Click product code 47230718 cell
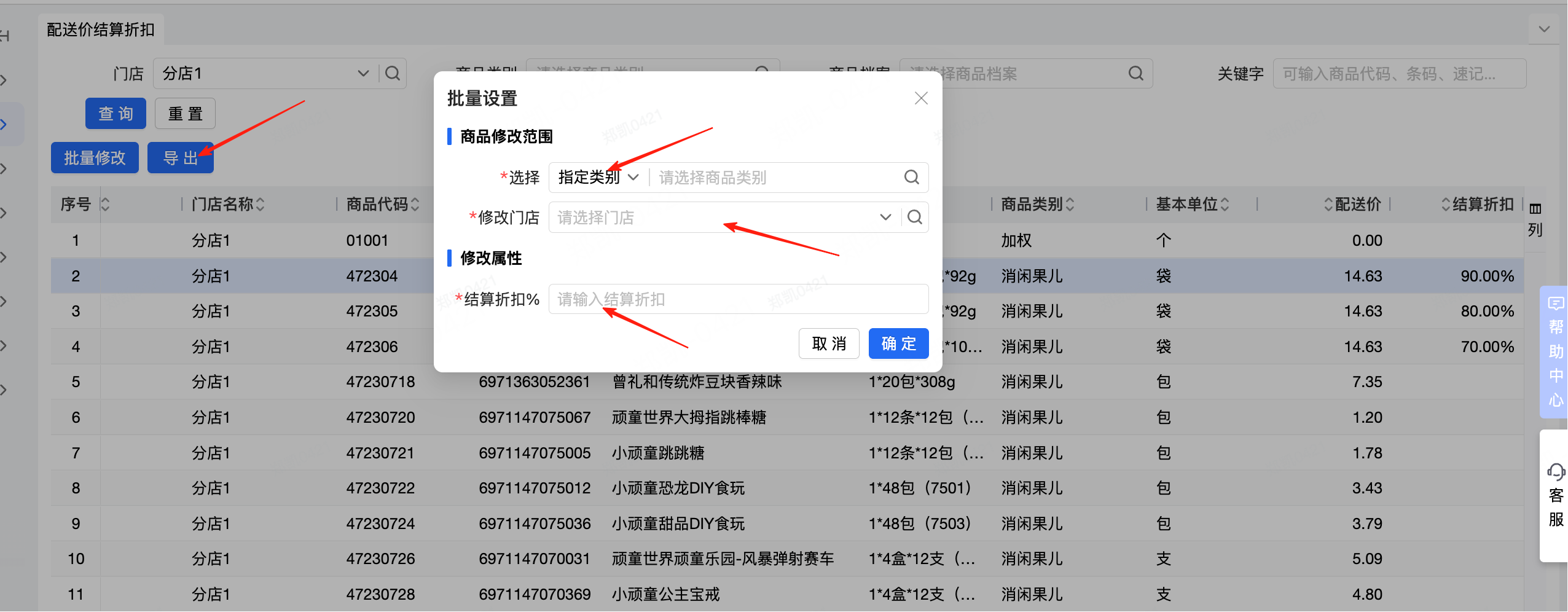1568x612 pixels. 380,382
